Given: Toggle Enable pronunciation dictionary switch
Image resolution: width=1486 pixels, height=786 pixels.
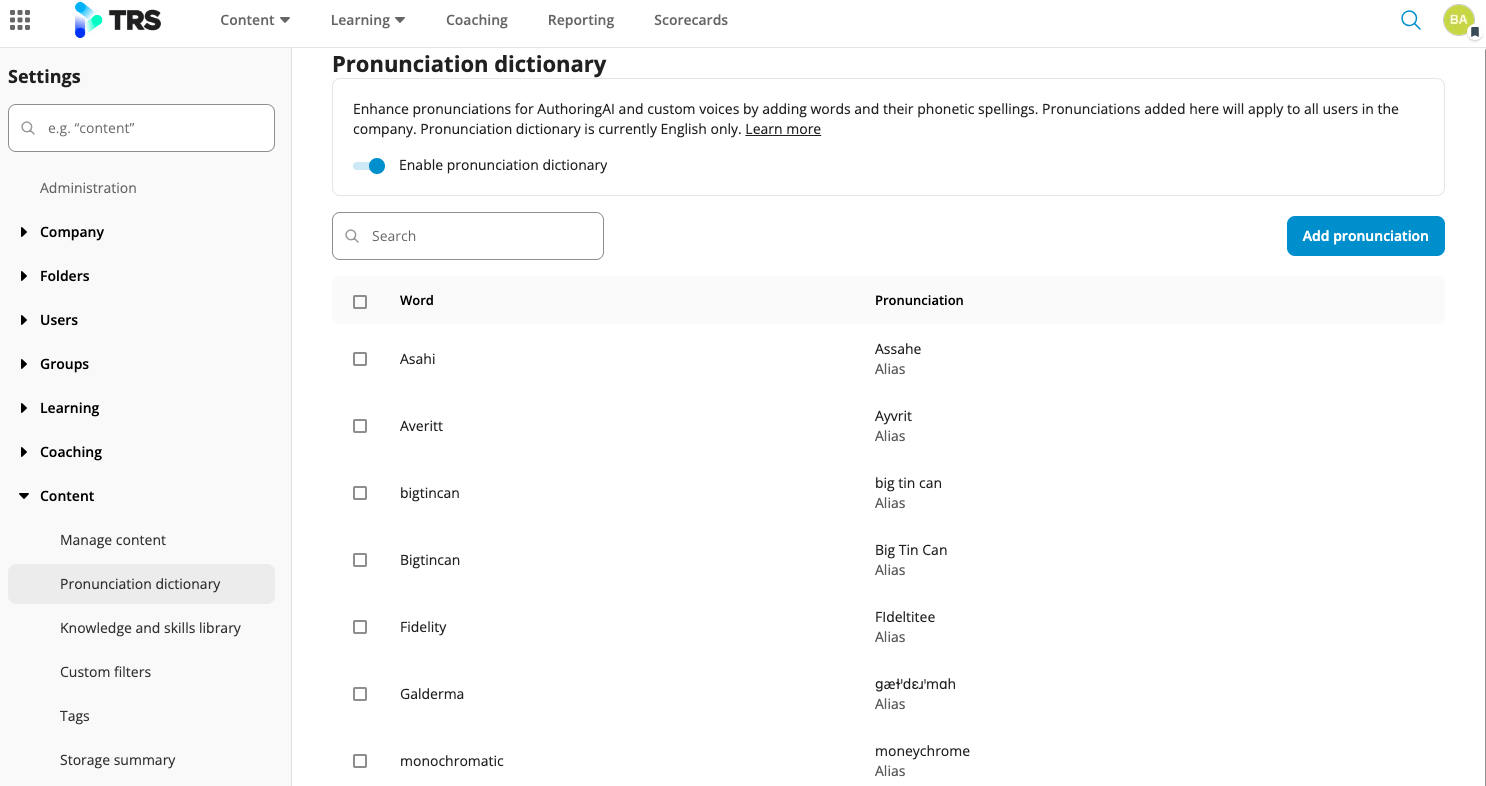Looking at the screenshot, I should pyautogui.click(x=369, y=166).
